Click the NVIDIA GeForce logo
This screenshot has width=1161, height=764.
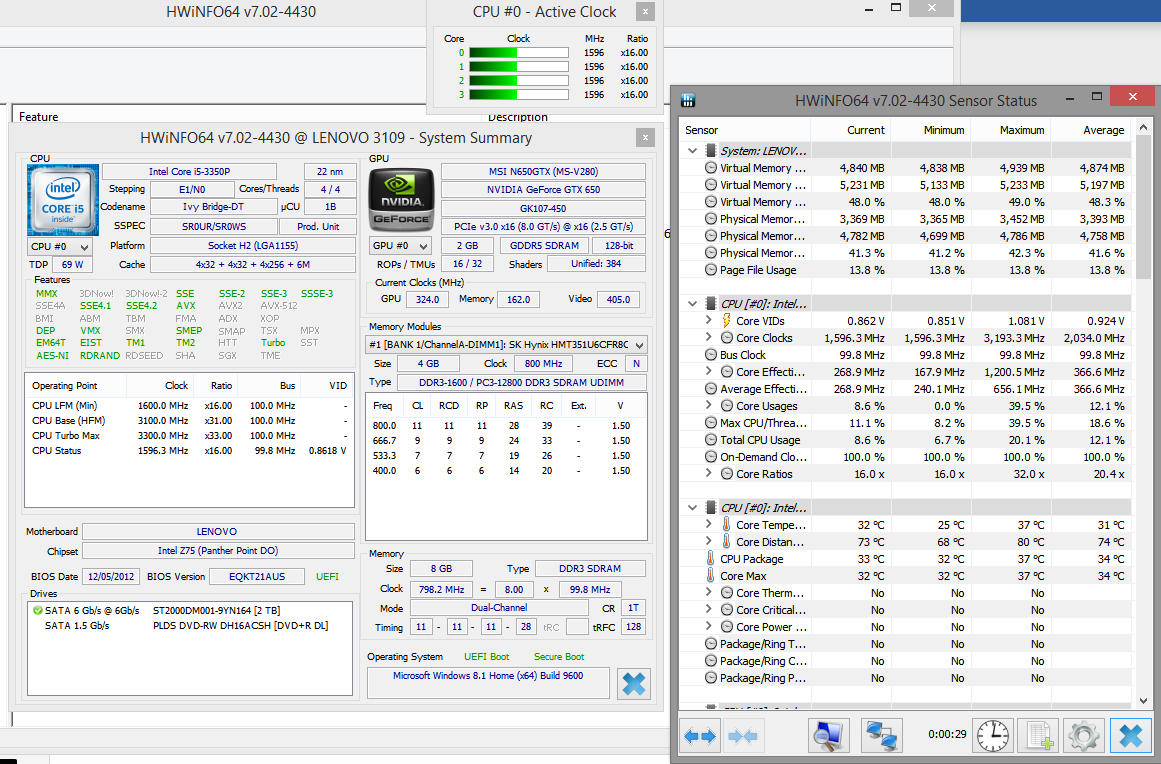pos(401,201)
